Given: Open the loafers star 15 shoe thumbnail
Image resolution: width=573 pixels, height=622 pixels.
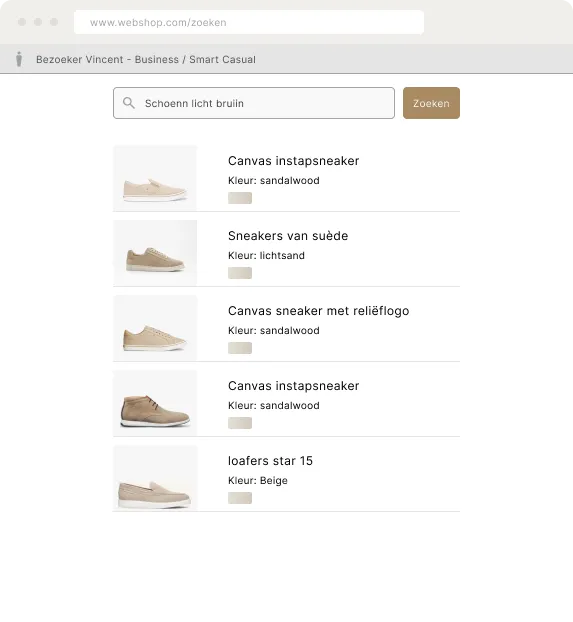Looking at the screenshot, I should 155,478.
